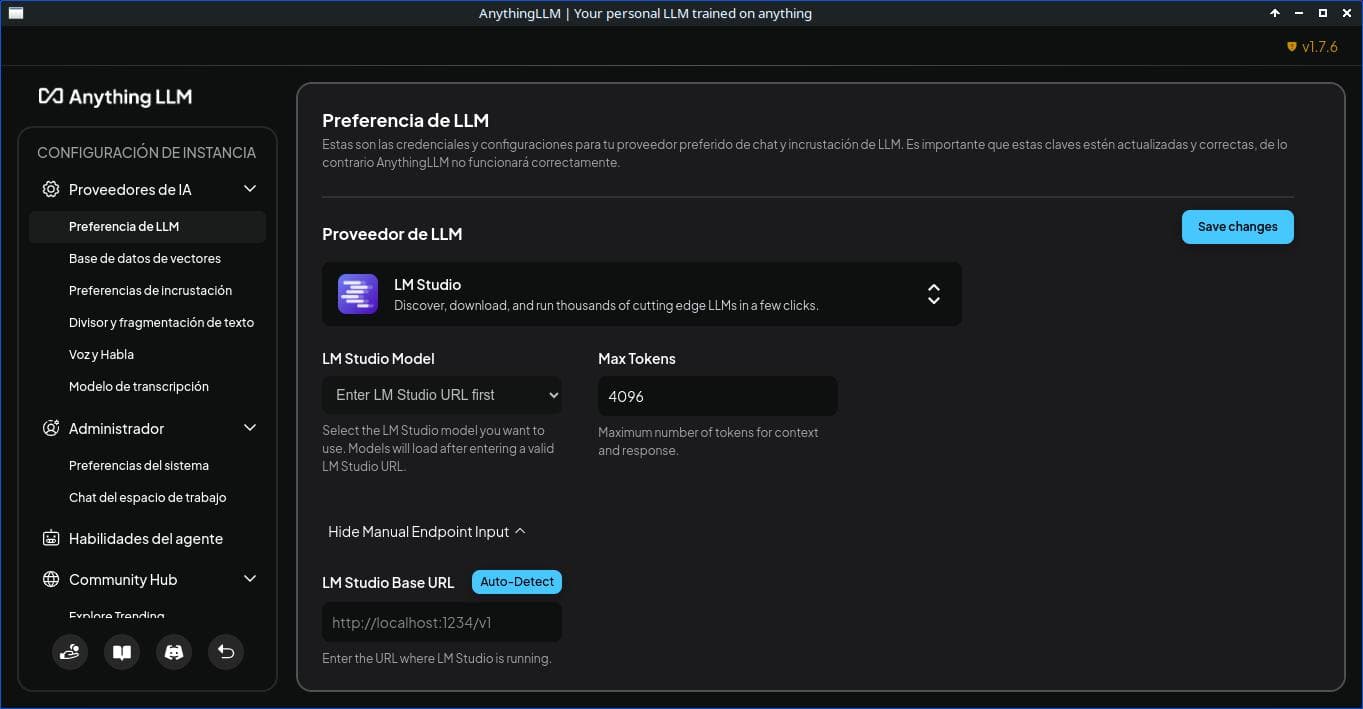Click the Preferencia de LLM page title
This screenshot has height=709, width=1363.
click(x=405, y=121)
